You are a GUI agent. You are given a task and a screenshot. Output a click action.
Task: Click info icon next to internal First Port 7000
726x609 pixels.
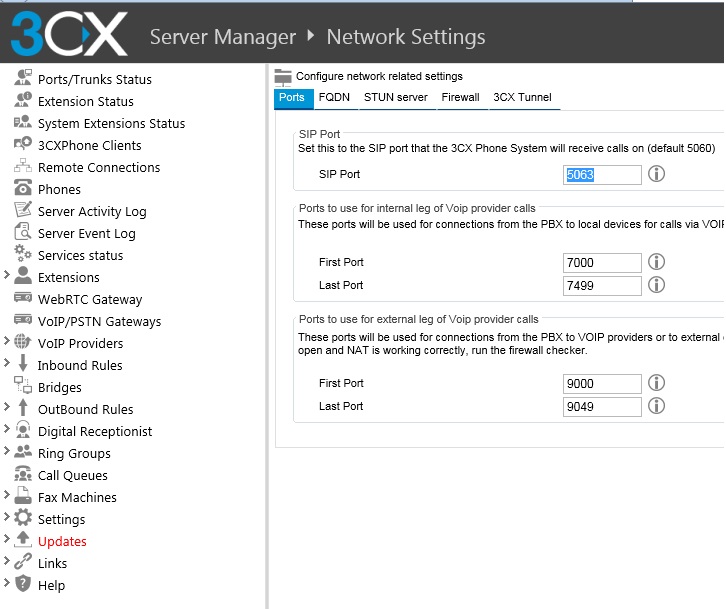pos(656,262)
